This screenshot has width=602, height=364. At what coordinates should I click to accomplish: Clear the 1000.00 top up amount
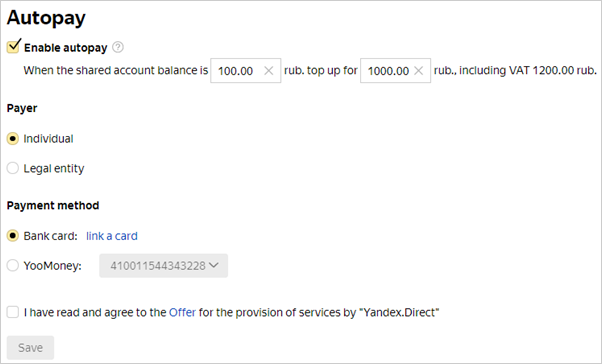(x=418, y=71)
